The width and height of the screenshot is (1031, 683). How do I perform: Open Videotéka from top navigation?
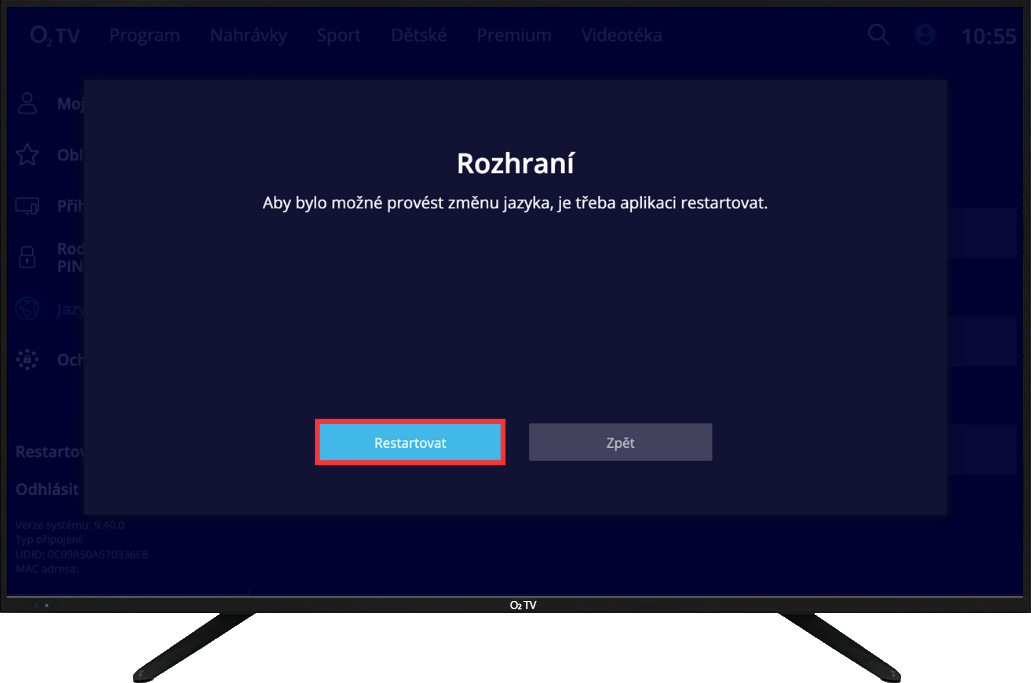(622, 36)
